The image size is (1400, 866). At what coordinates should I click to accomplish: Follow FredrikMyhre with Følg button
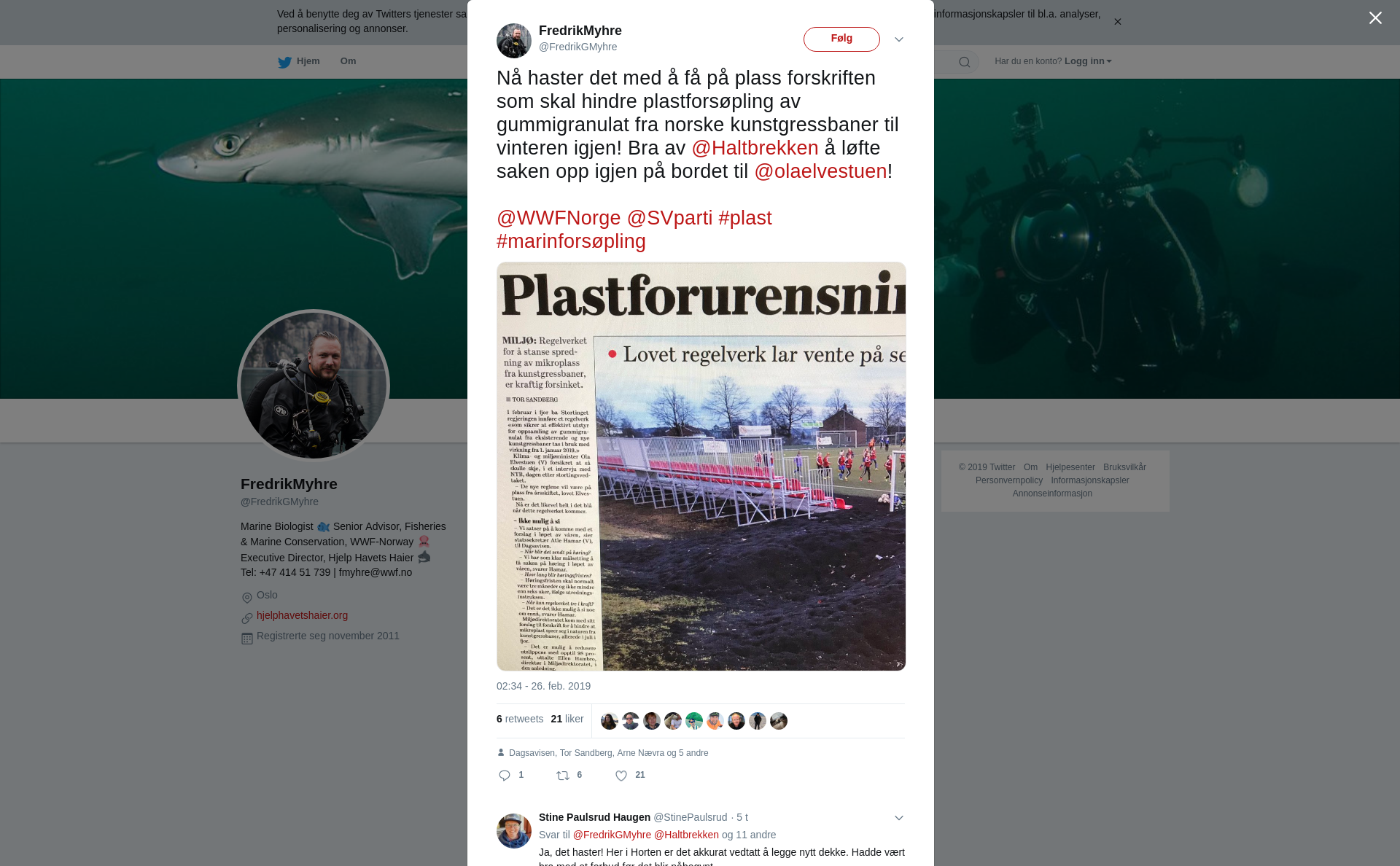pos(841,39)
